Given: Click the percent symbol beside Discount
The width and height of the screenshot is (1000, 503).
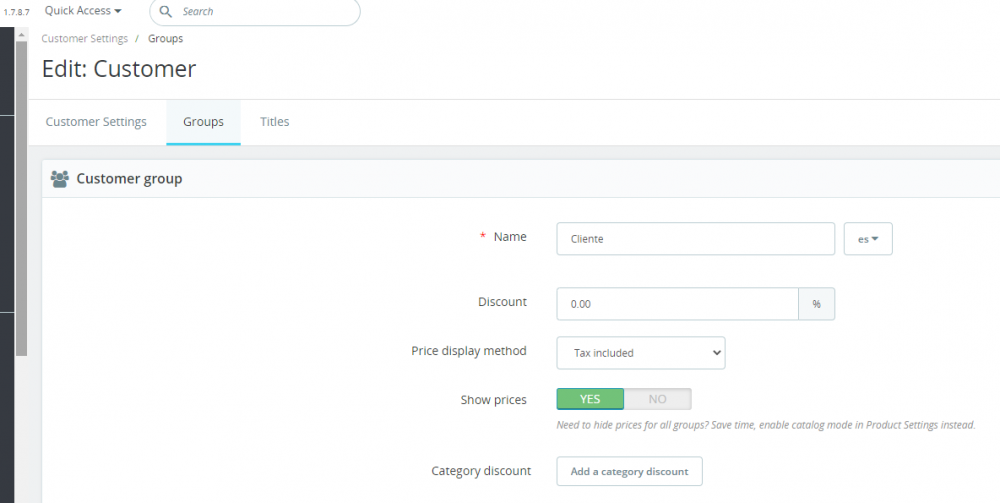Looking at the screenshot, I should 816,304.
